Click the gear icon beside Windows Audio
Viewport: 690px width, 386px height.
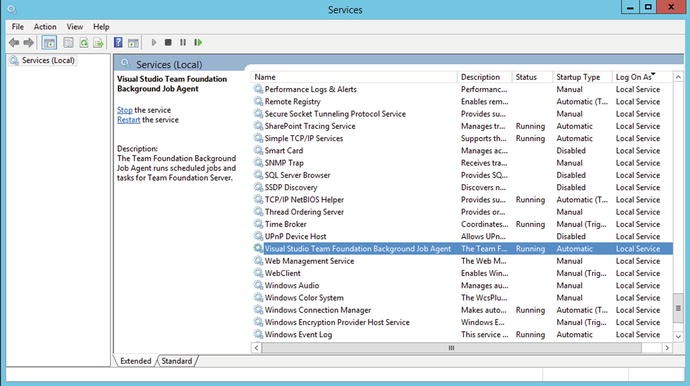click(x=258, y=286)
